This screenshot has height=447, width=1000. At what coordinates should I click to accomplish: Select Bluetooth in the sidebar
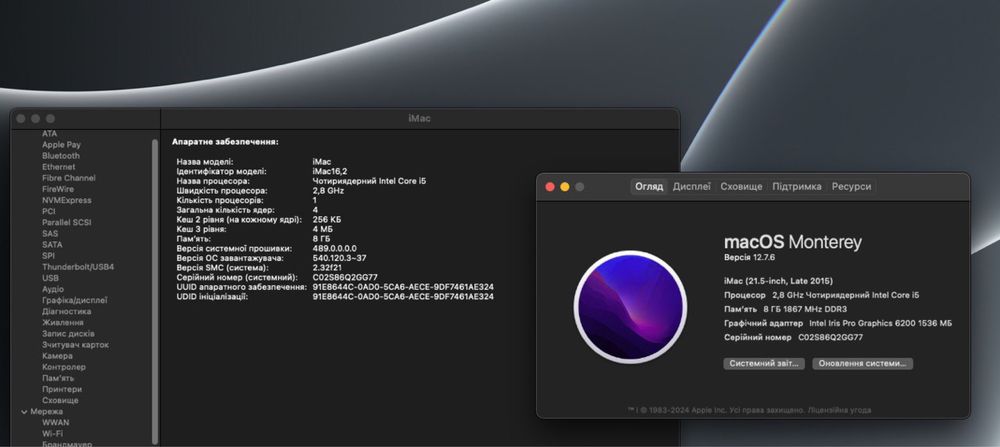[61, 156]
